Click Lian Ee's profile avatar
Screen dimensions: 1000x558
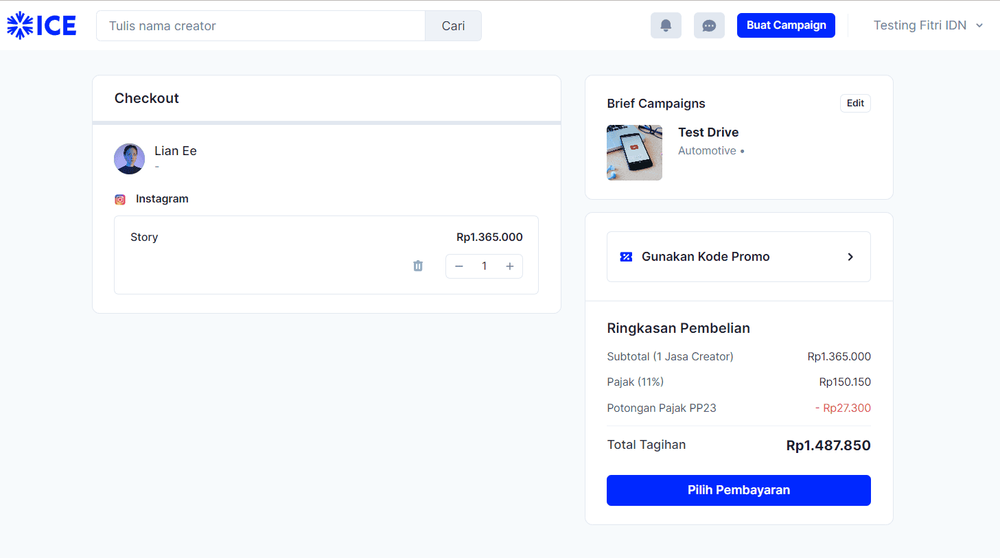point(129,158)
